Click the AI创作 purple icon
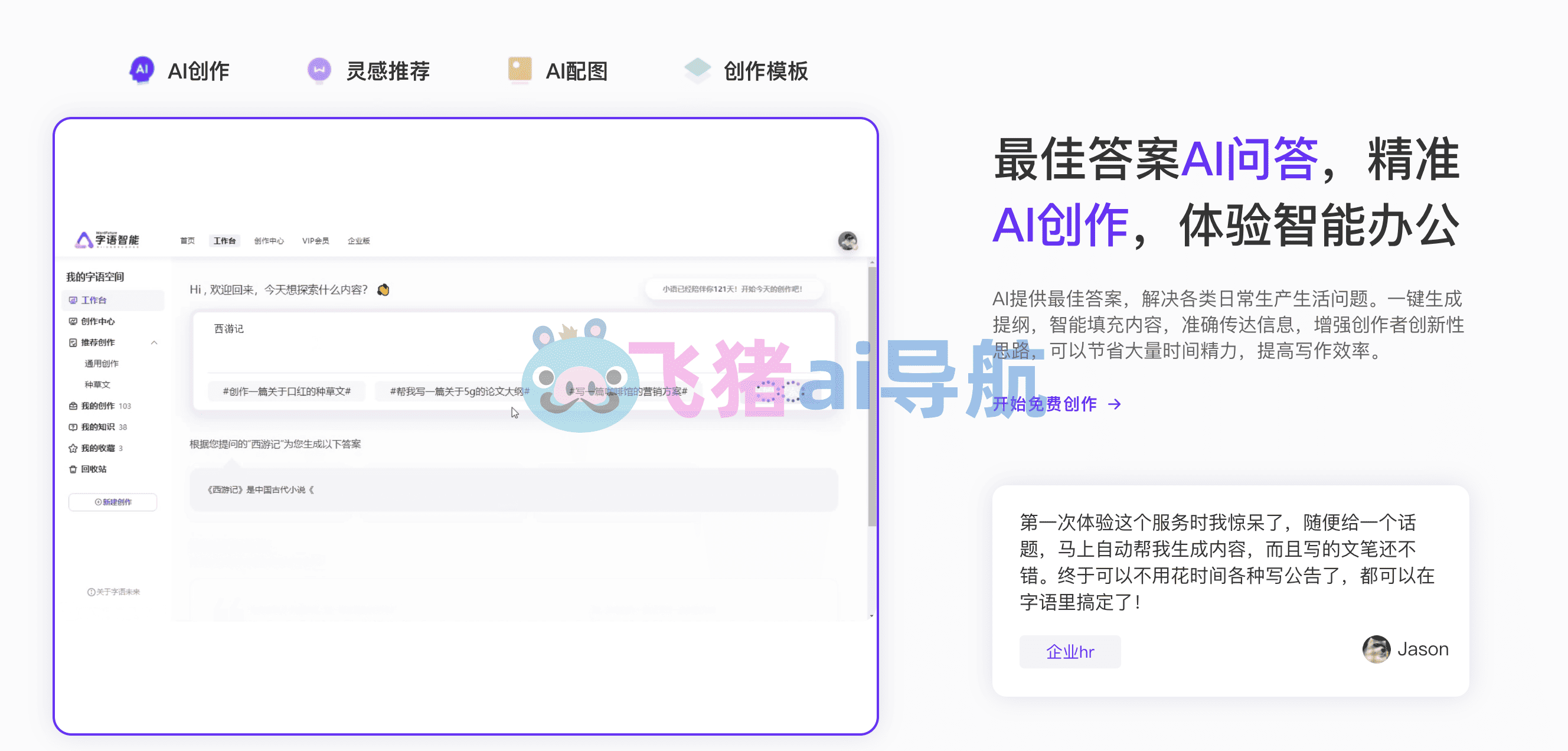This screenshot has width=1568, height=751. click(142, 70)
